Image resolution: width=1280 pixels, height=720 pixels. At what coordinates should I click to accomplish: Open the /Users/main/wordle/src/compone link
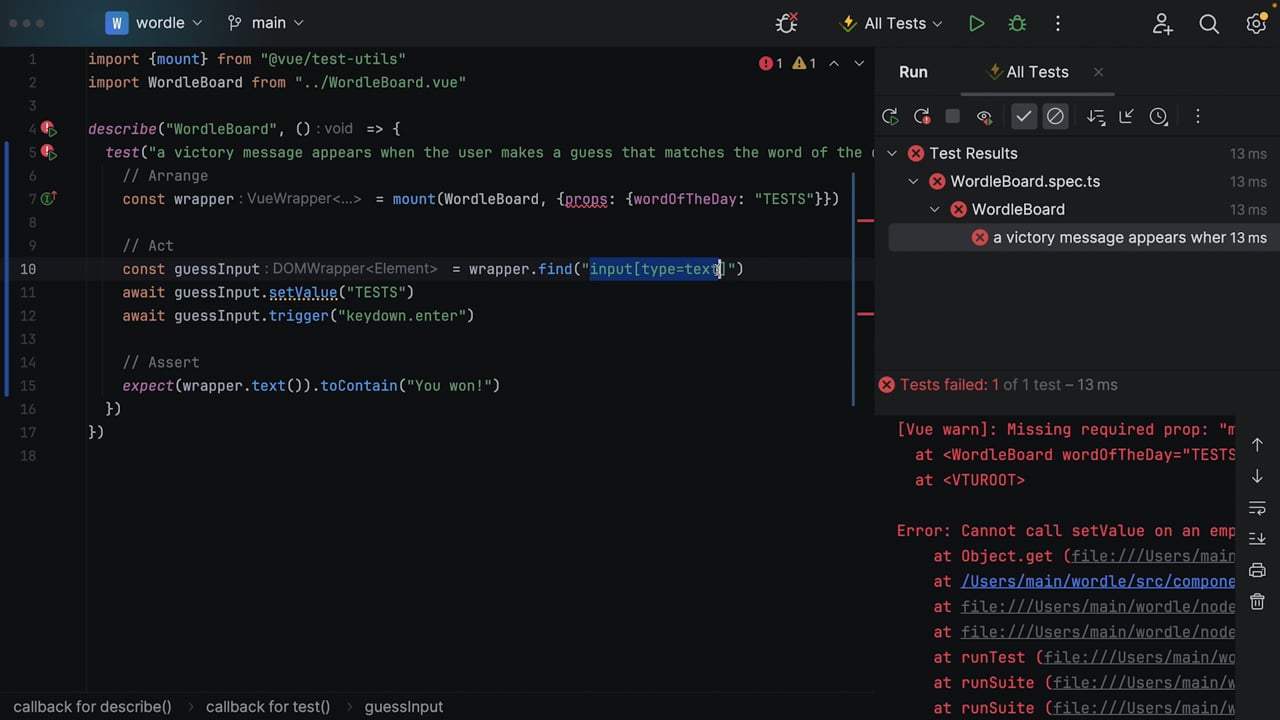point(1098,581)
